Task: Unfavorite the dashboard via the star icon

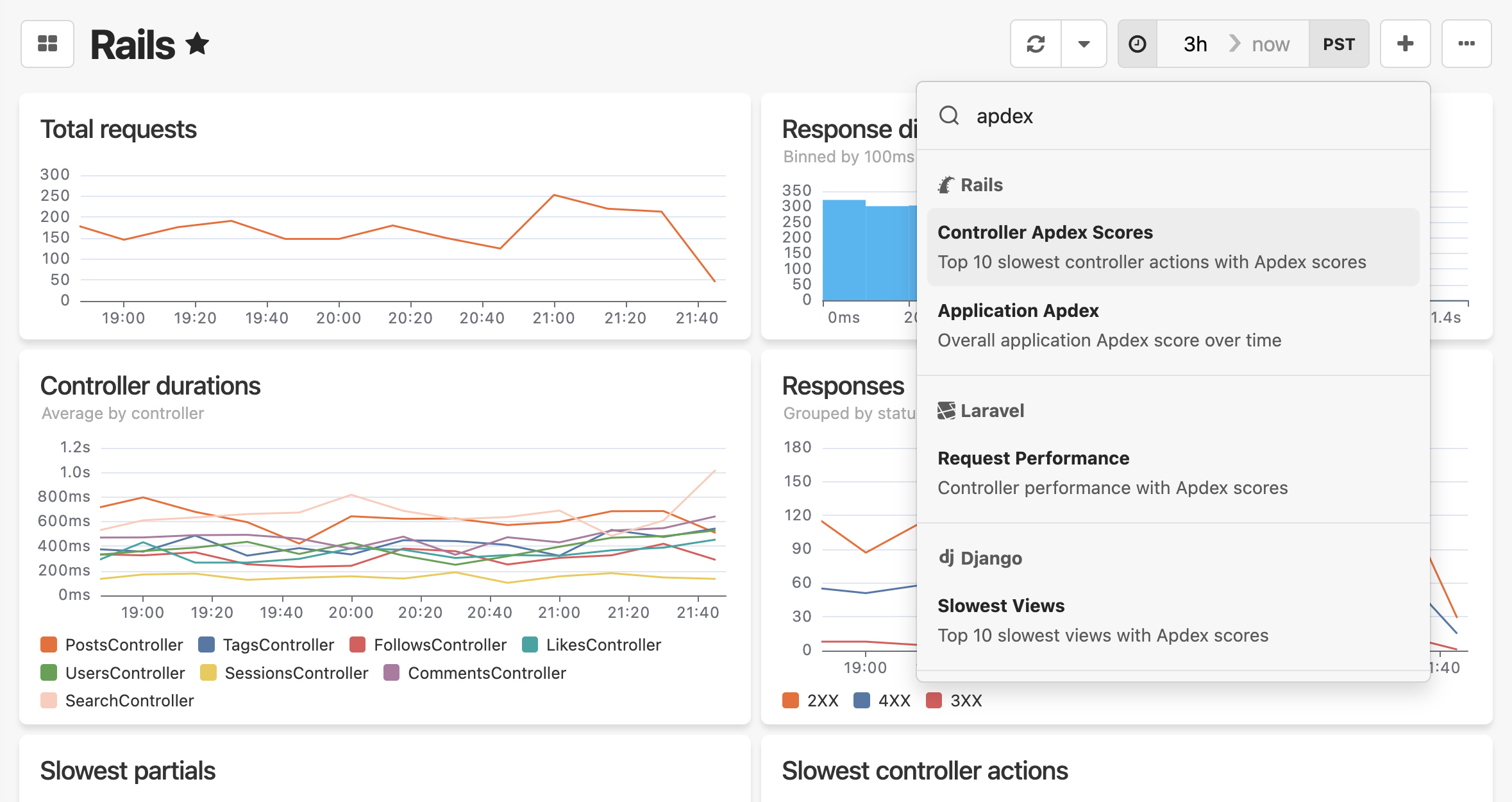Action: pos(196,44)
